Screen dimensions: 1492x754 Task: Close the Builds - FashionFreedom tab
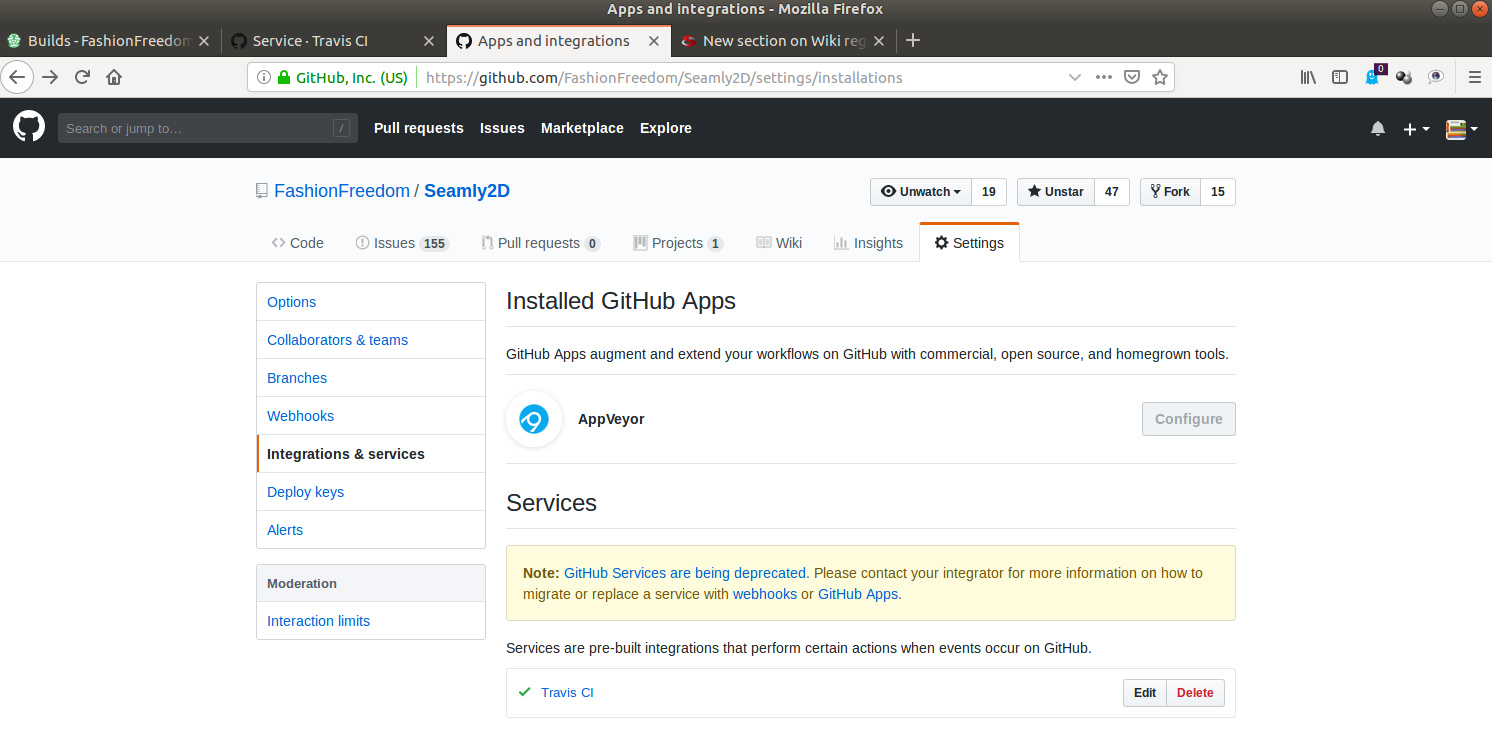point(204,41)
